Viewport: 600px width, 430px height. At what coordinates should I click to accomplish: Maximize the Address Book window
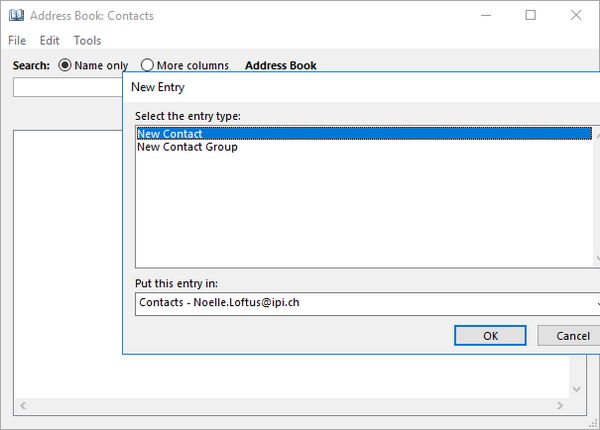[x=531, y=16]
